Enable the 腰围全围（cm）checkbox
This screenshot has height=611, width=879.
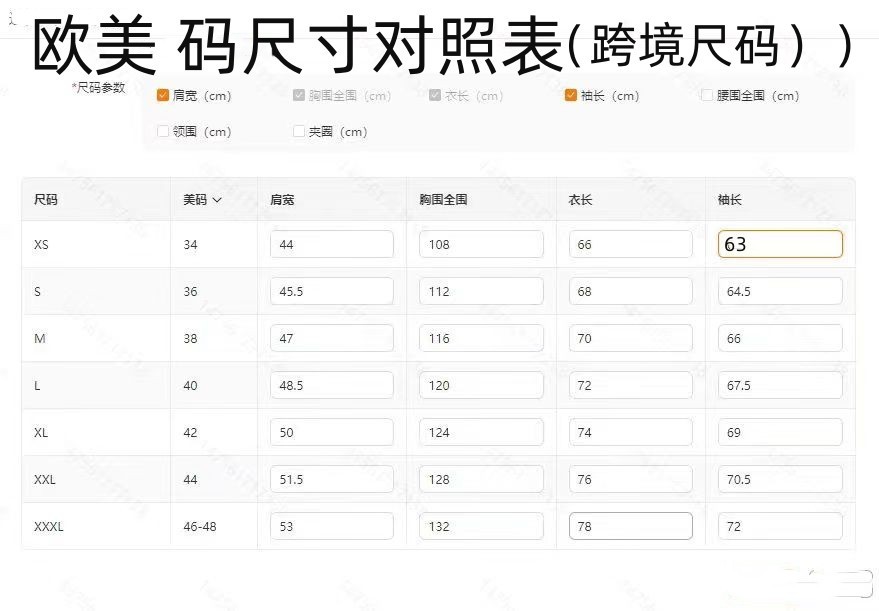click(x=708, y=95)
